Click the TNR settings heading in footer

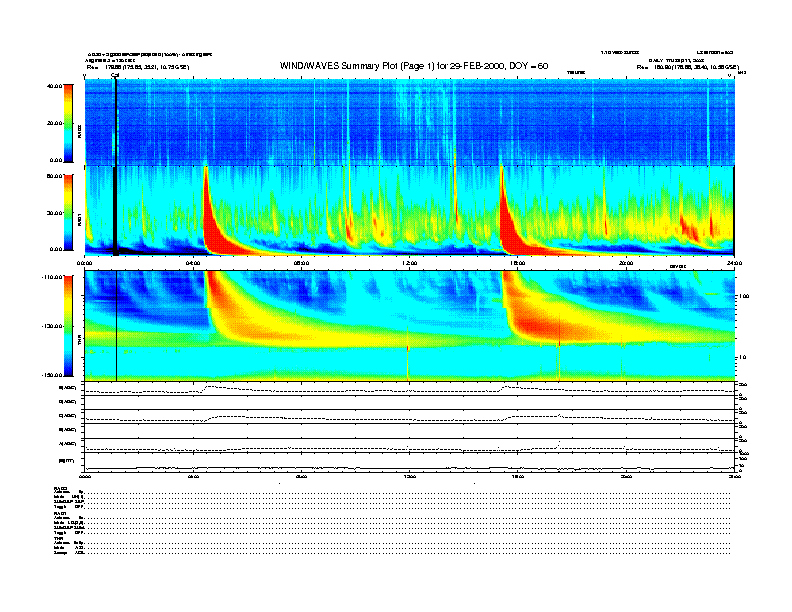pyautogui.click(x=58, y=538)
